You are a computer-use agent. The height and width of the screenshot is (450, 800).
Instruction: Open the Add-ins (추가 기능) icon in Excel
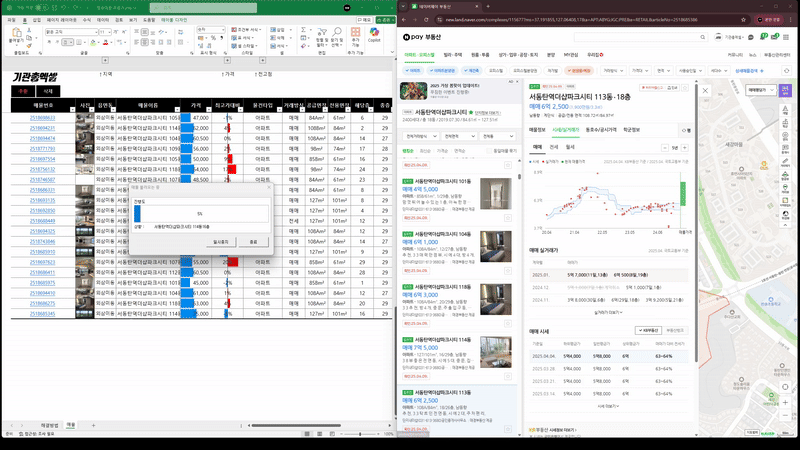pyautogui.click(x=356, y=35)
